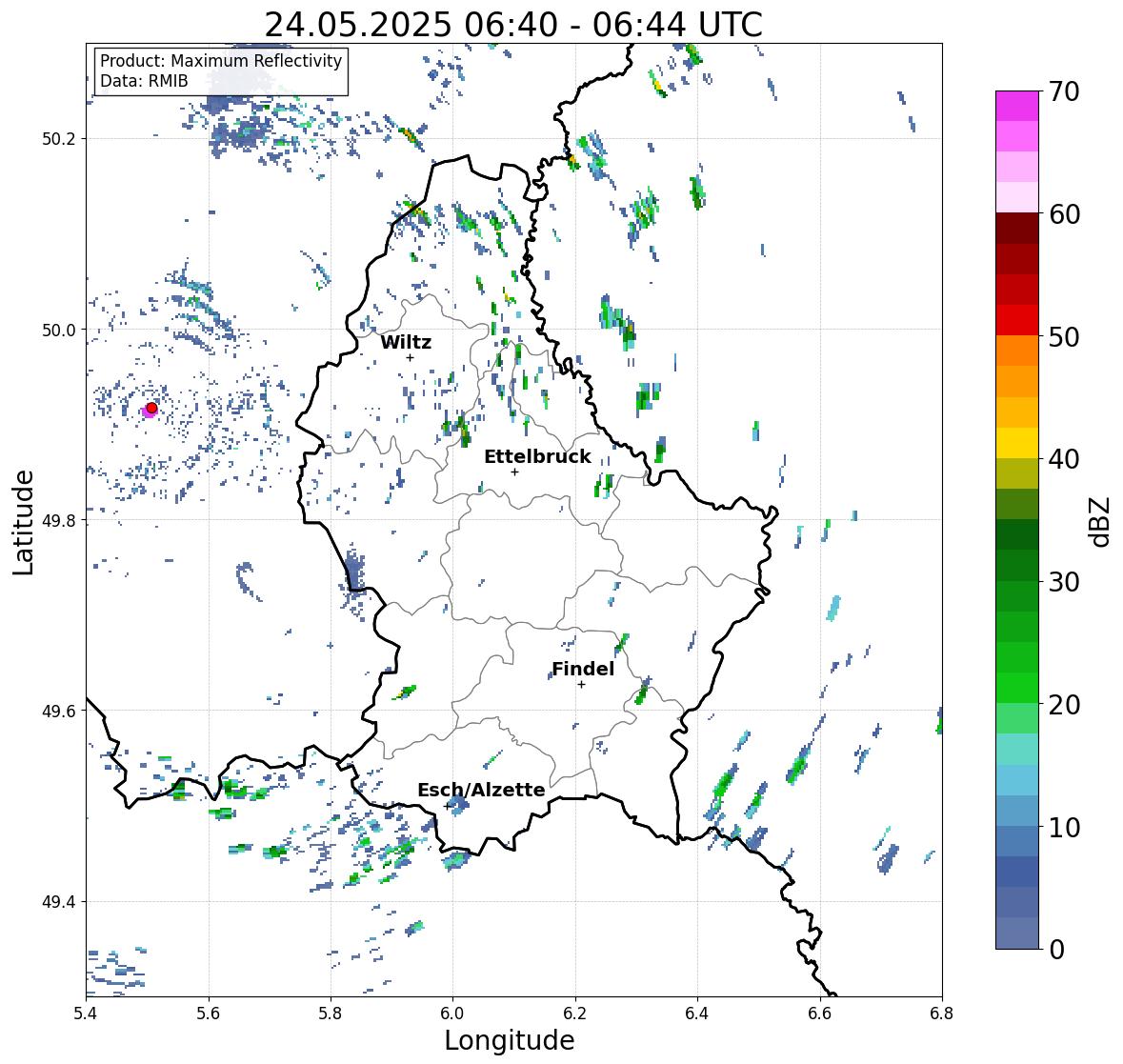This screenshot has width=1123, height=1064.
Task: Click the colorbar tick label 0
Action: coord(1056,950)
